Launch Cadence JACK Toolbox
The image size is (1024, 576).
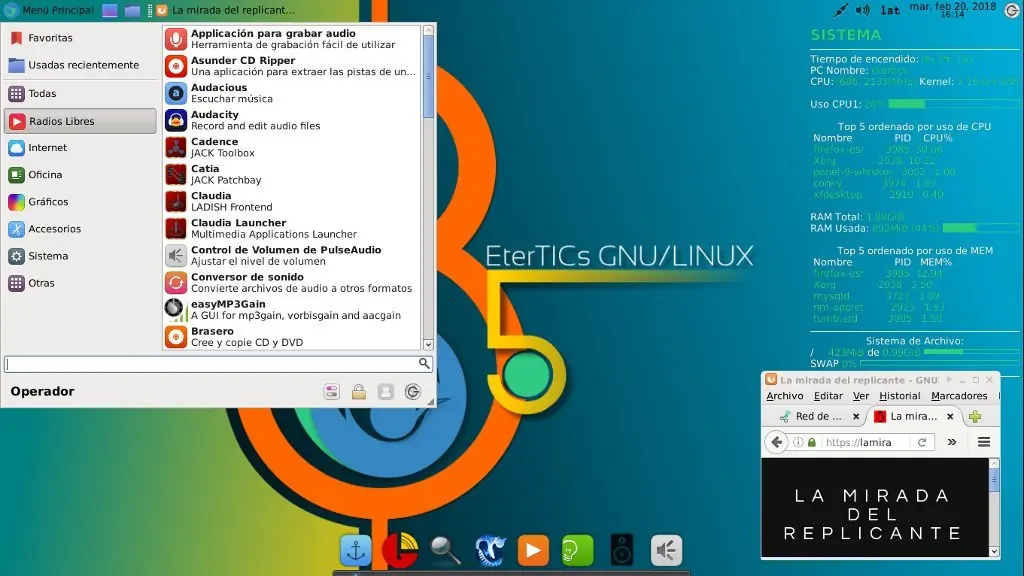[292, 148]
